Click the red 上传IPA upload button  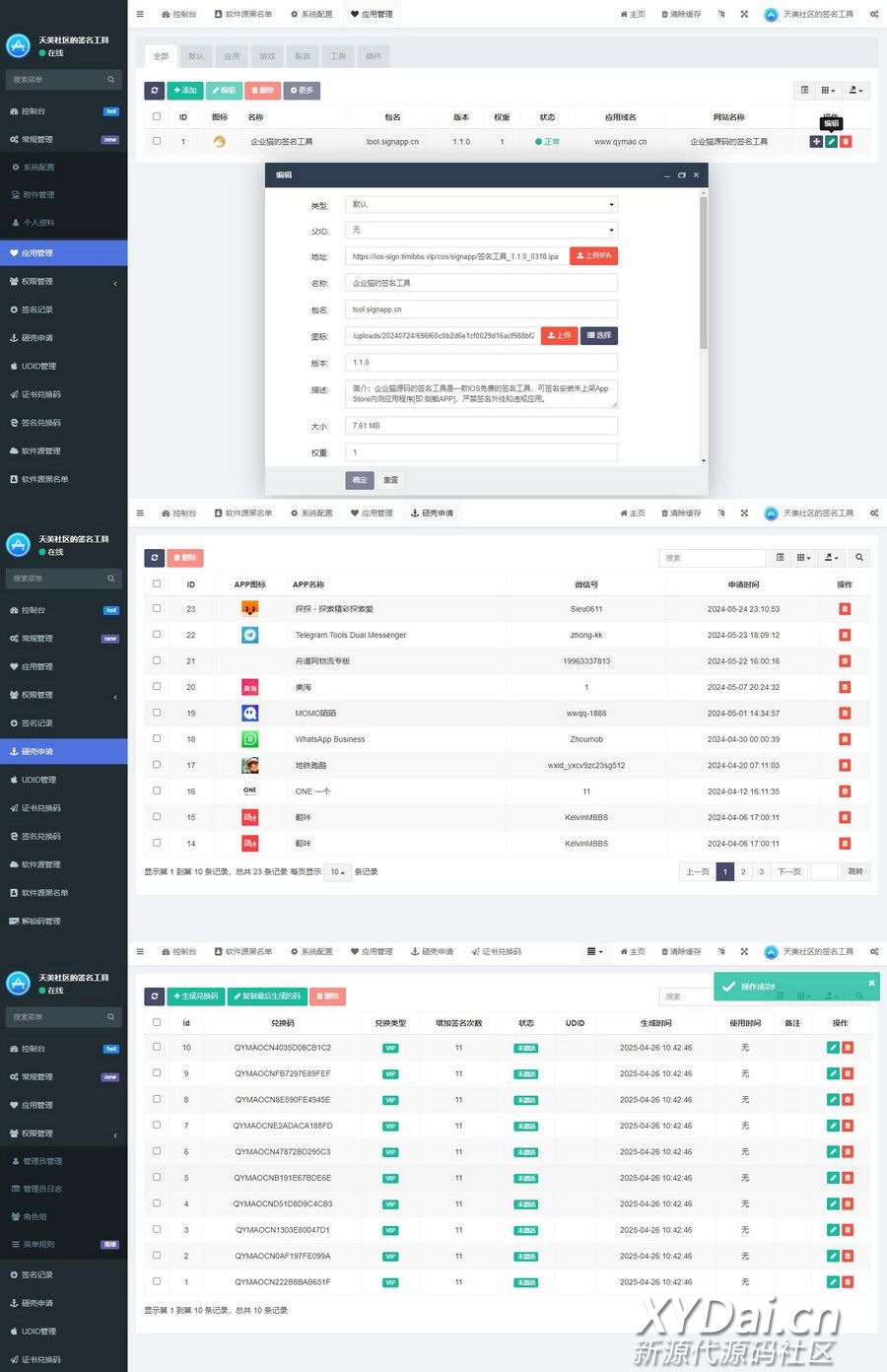click(x=593, y=255)
